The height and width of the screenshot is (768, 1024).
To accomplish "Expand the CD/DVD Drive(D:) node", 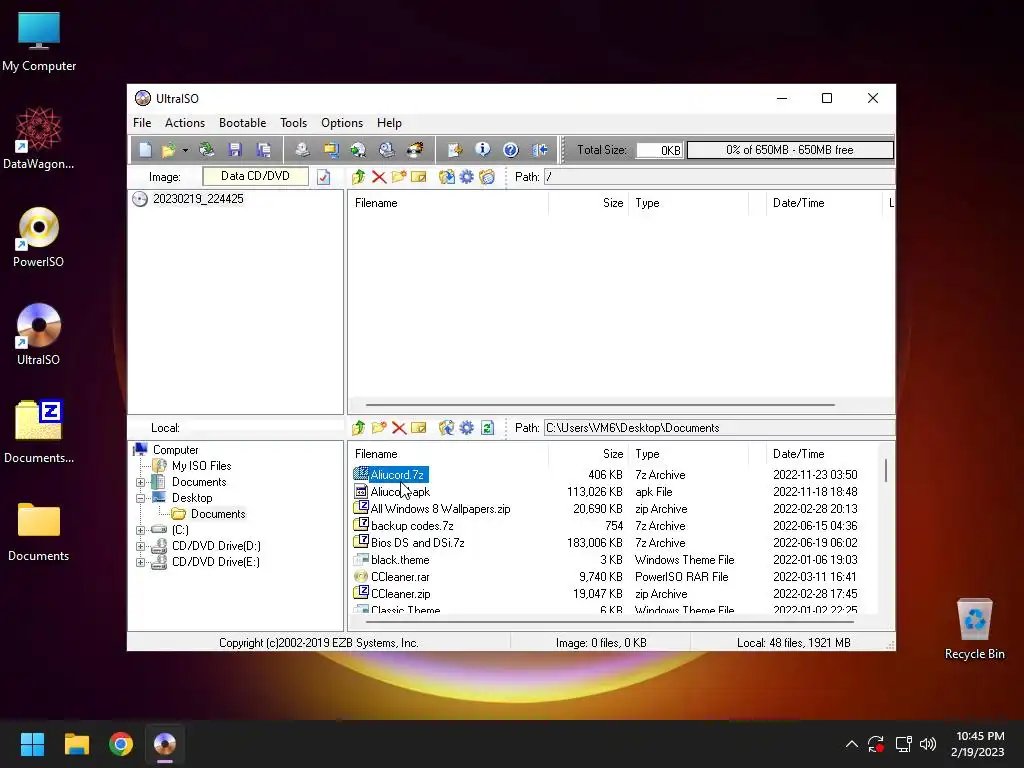I will tap(140, 546).
